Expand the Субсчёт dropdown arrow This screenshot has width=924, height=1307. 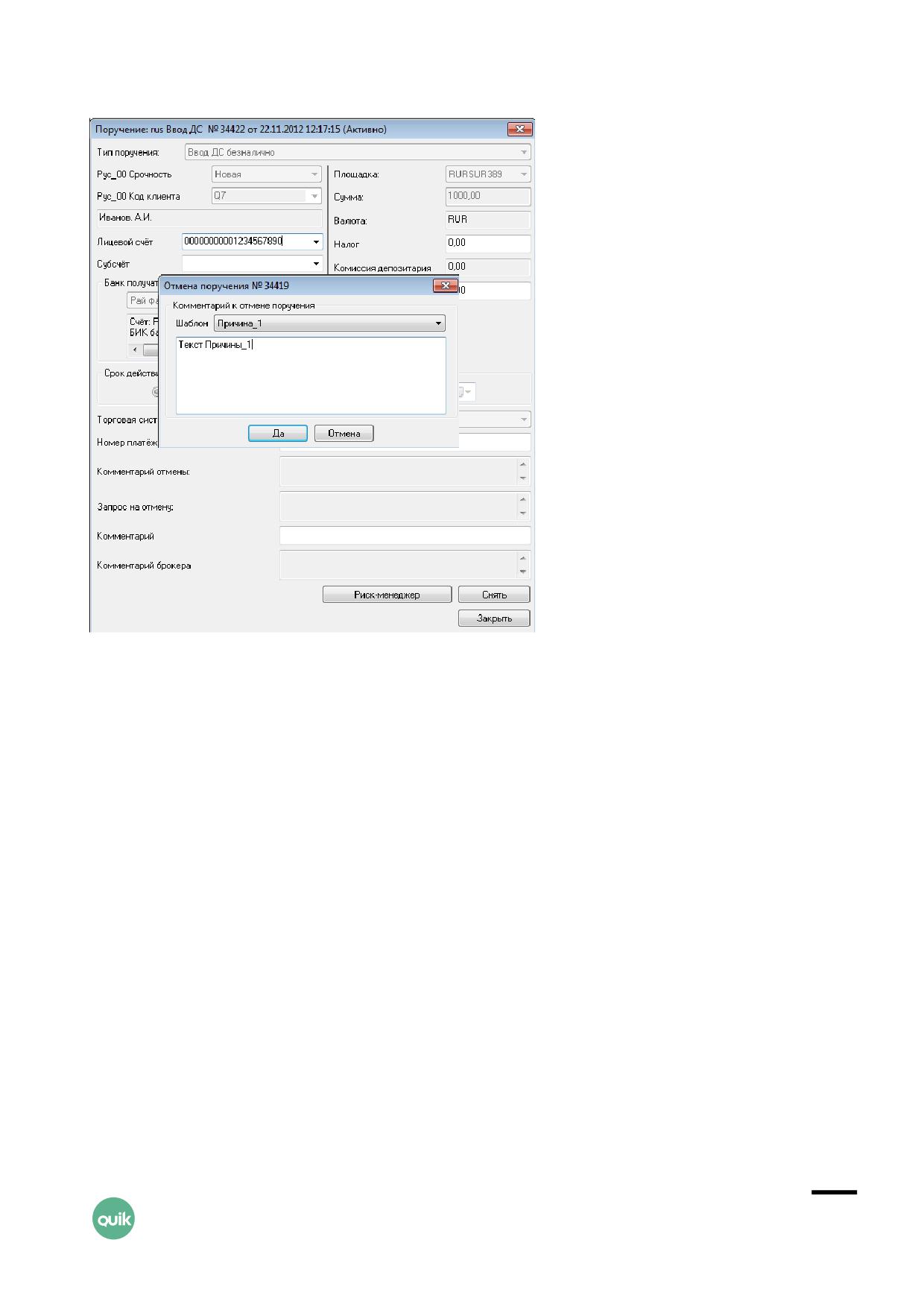click(316, 264)
